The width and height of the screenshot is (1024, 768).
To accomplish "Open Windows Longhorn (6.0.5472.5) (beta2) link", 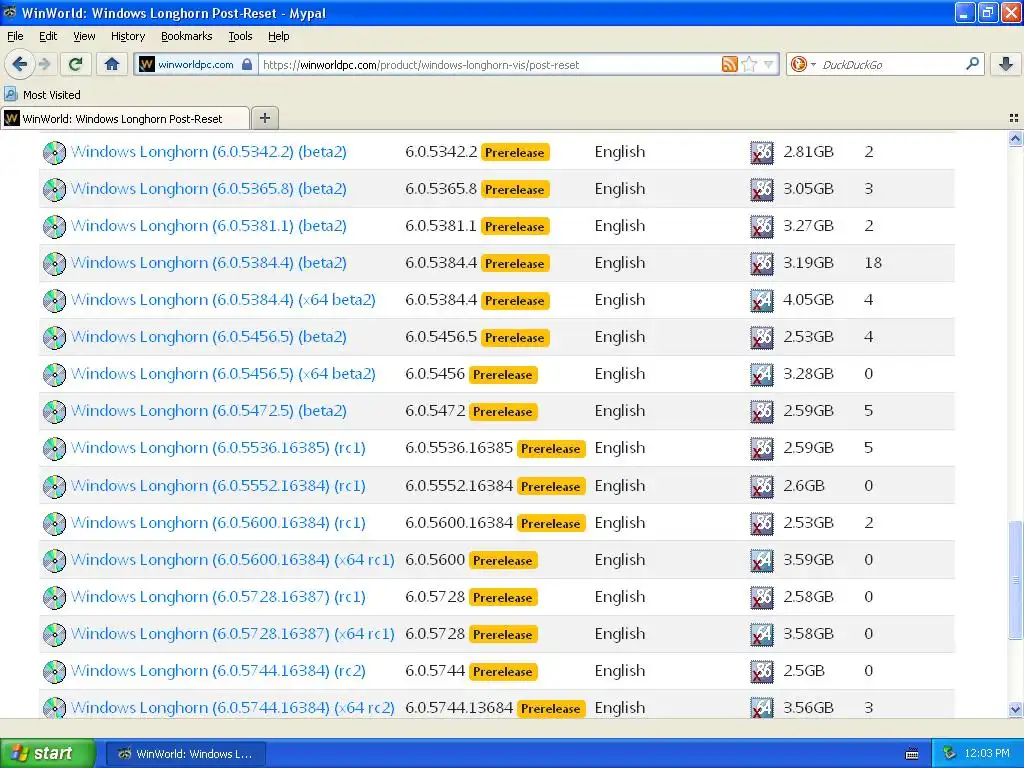I will [208, 411].
